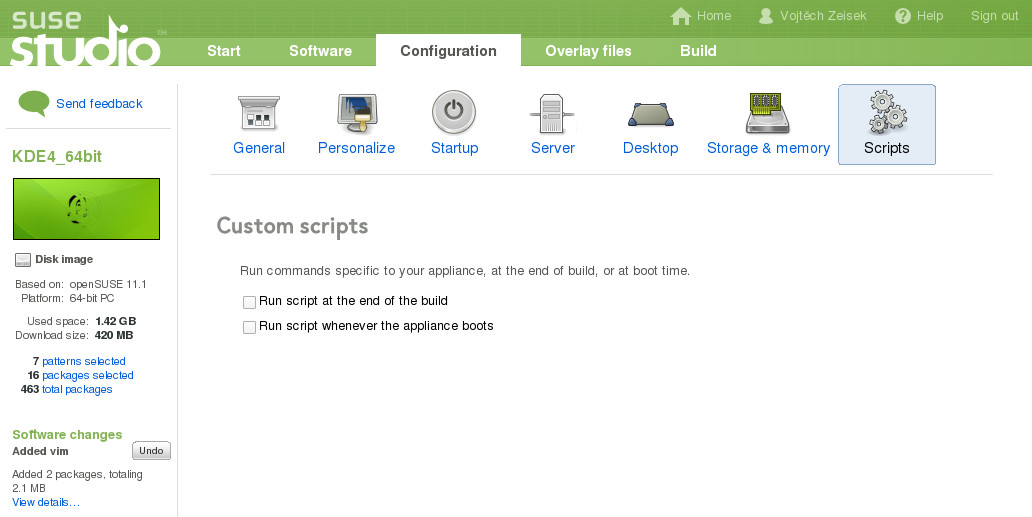Open the total packages link
This screenshot has width=1032, height=517.
77,389
